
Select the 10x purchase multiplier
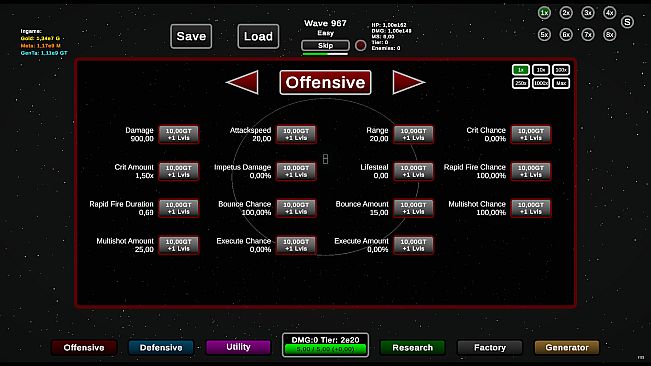point(541,70)
